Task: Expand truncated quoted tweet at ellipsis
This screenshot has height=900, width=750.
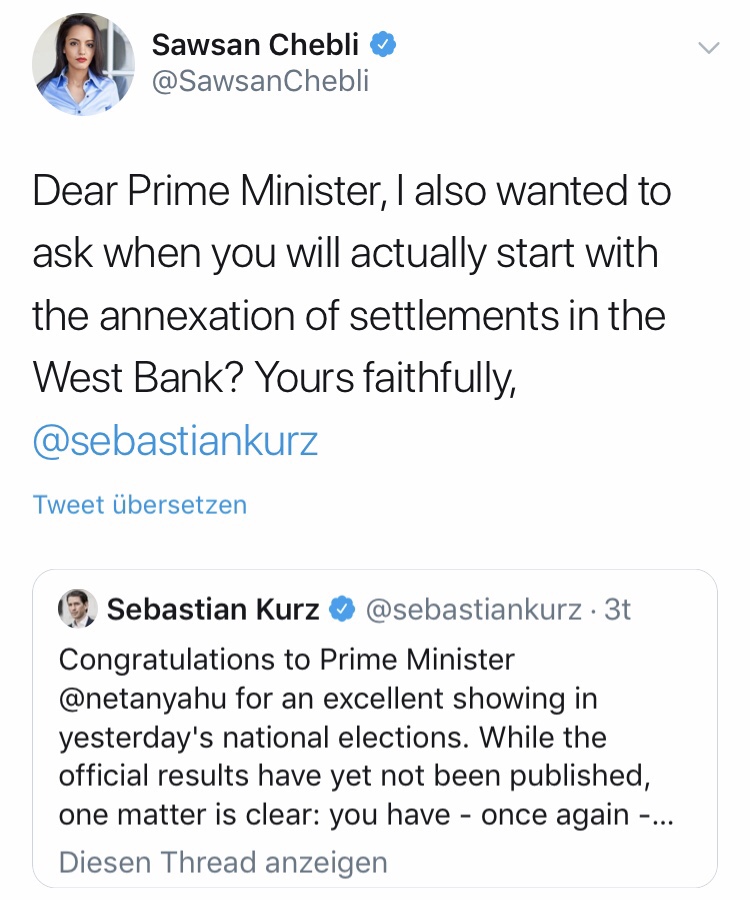Action: pyautogui.click(x=661, y=814)
